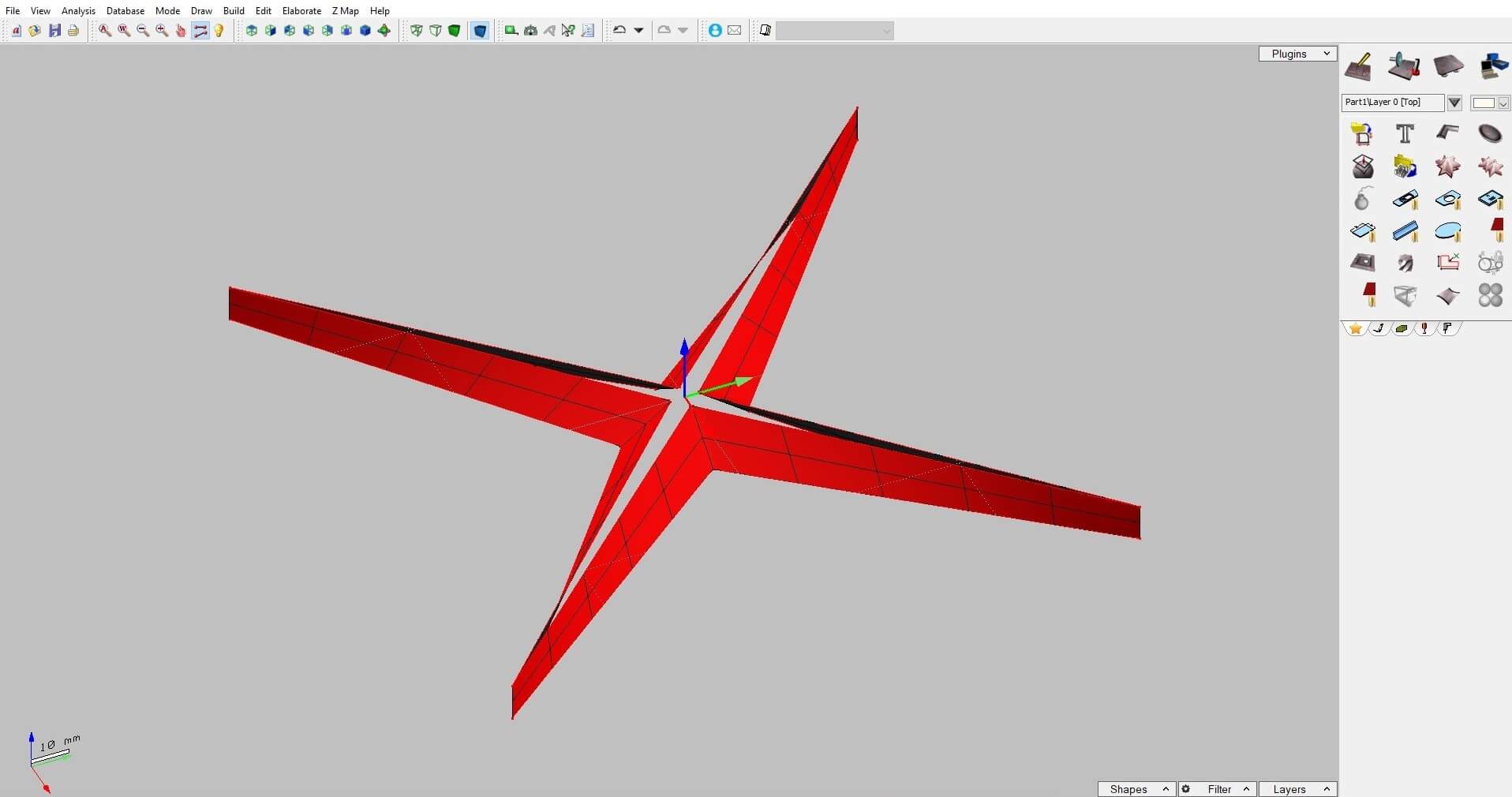
Task: Toggle the hidden-line white cube display mode
Action: point(436,31)
